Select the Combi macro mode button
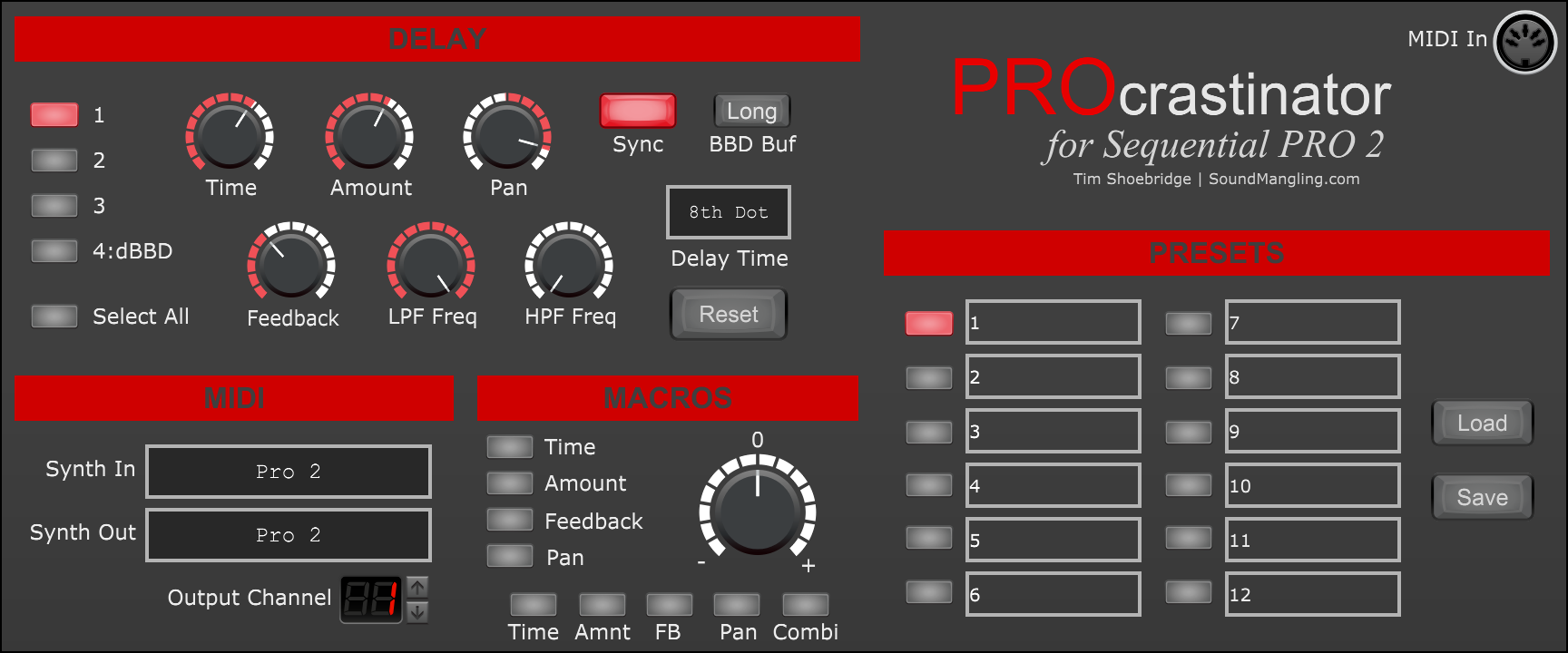 [806, 604]
